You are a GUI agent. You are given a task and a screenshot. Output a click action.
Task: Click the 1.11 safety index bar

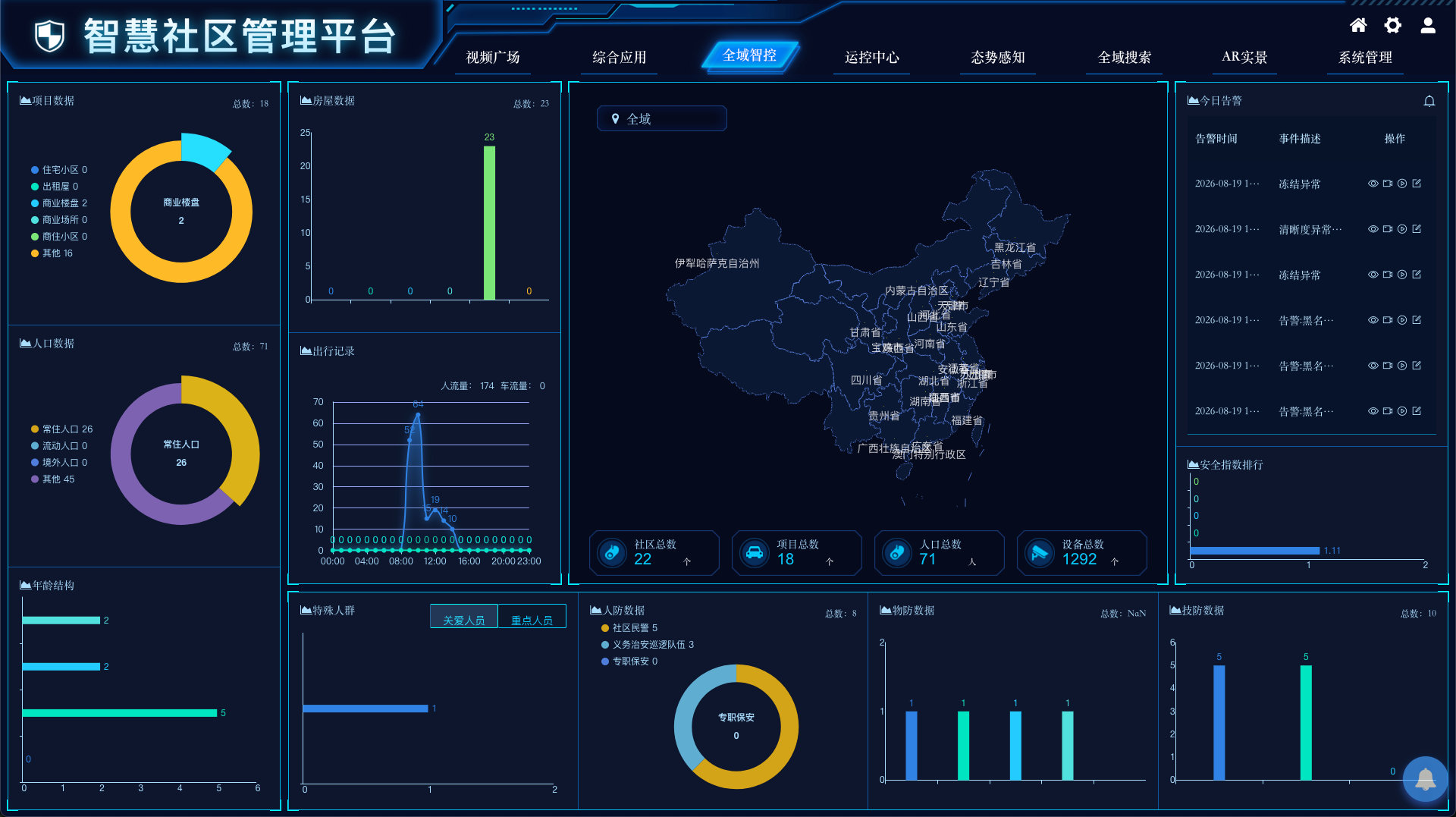coord(1255,551)
